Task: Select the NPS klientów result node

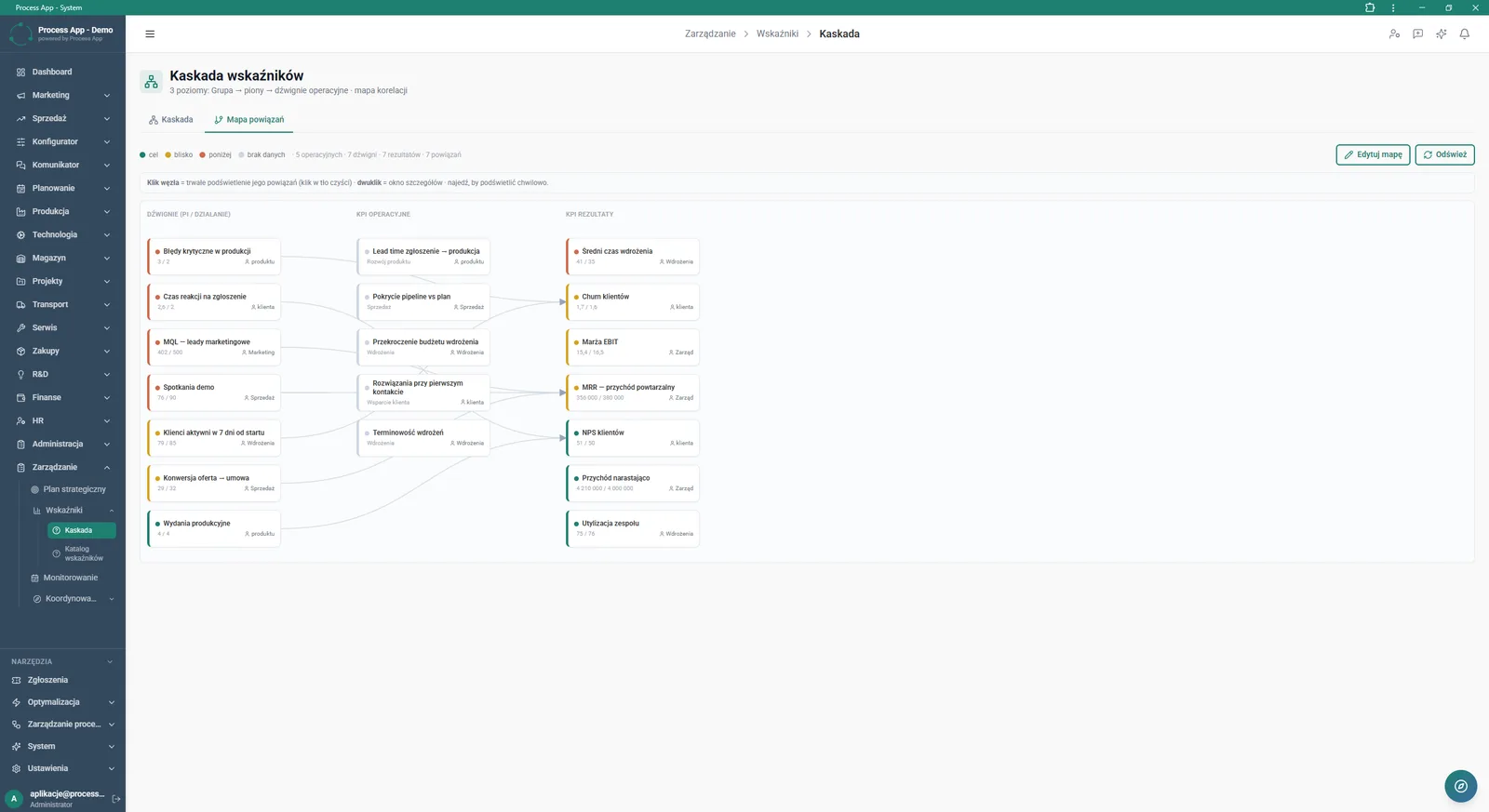Action: tap(633, 437)
